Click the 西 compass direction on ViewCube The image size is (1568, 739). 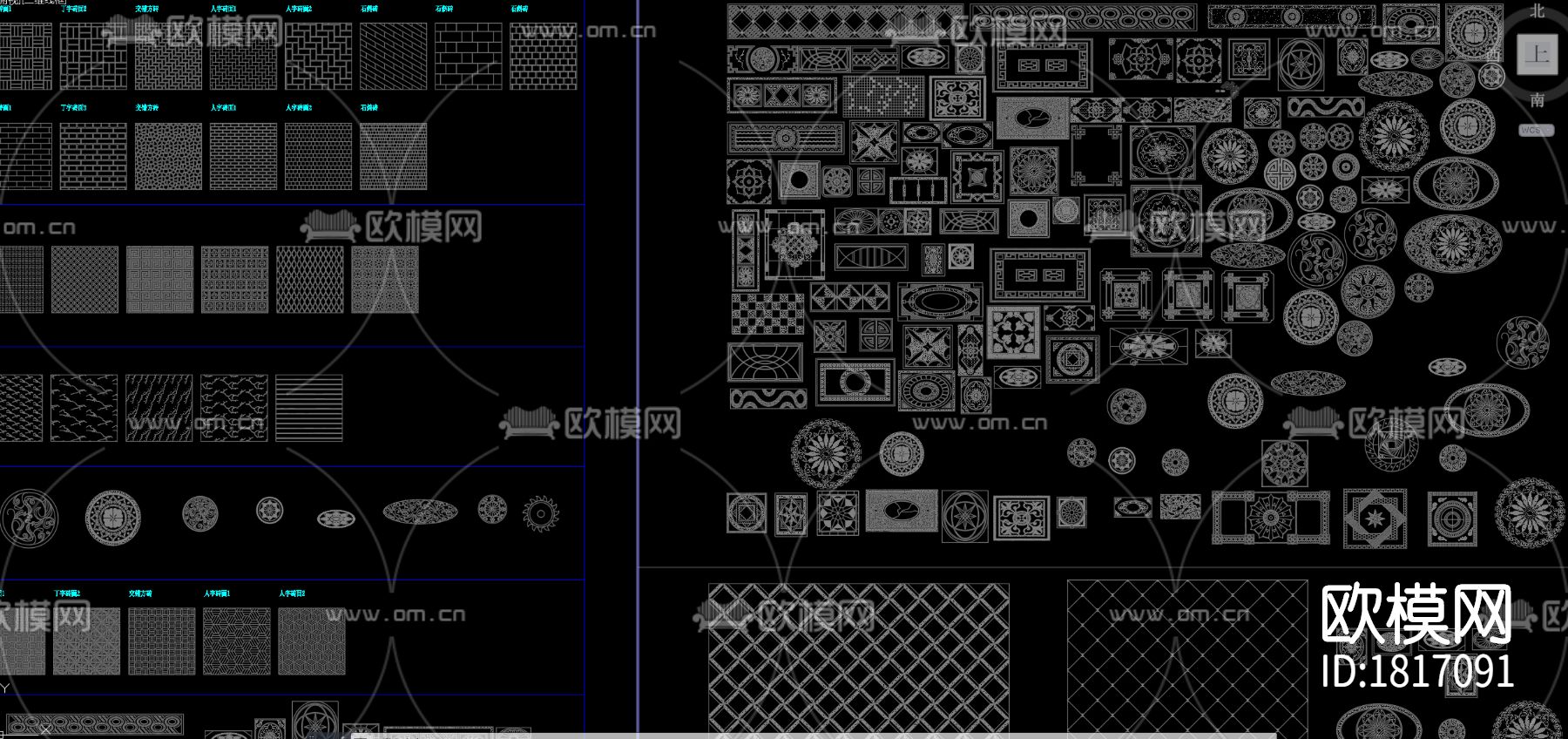1495,54
